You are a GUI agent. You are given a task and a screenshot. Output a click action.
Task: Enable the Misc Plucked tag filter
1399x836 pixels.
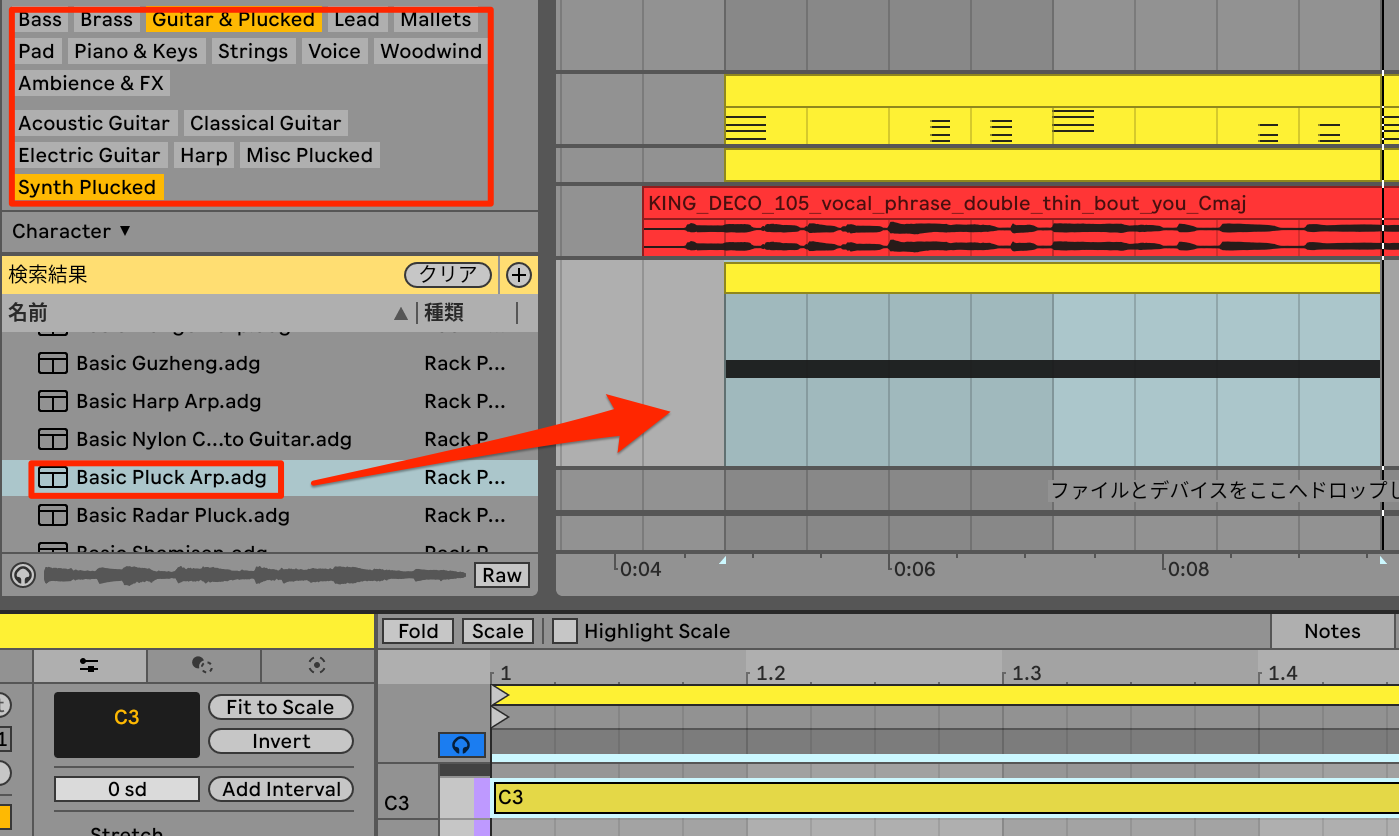[310, 155]
